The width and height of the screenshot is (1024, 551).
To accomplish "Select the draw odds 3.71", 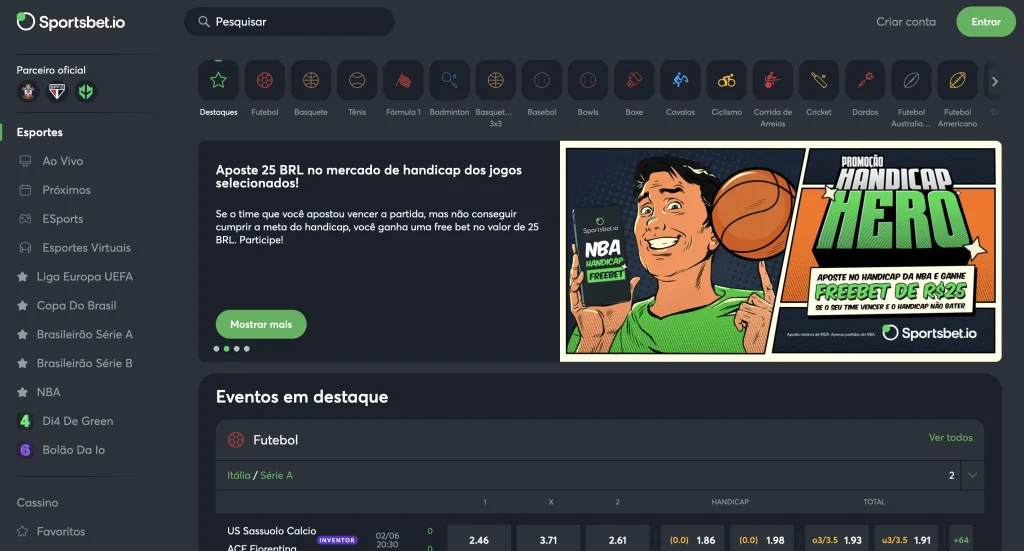I will tap(548, 540).
